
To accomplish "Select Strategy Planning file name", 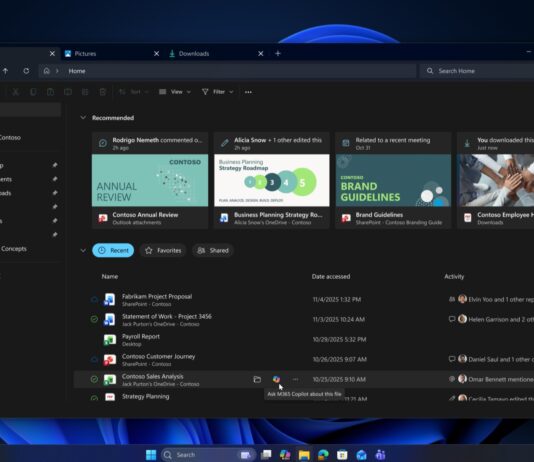I will click(x=145, y=396).
